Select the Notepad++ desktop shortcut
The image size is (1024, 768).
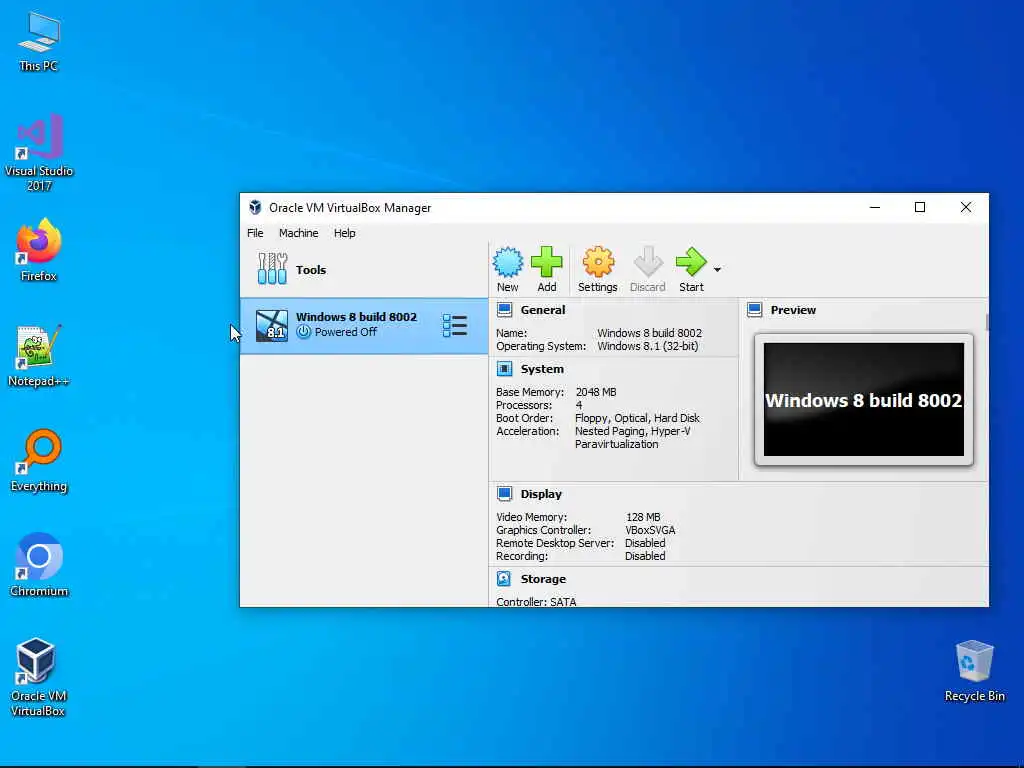pyautogui.click(x=39, y=355)
